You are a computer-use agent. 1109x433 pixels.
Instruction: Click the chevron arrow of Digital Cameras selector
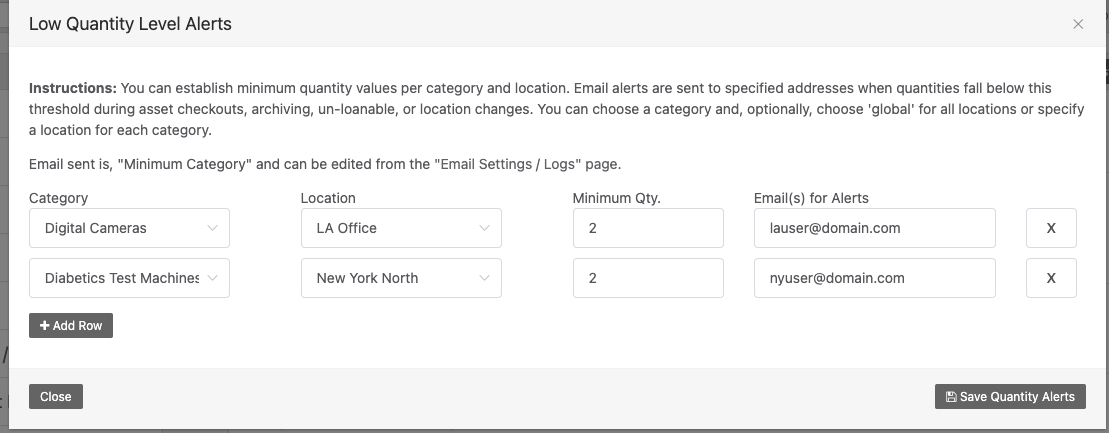pos(212,228)
